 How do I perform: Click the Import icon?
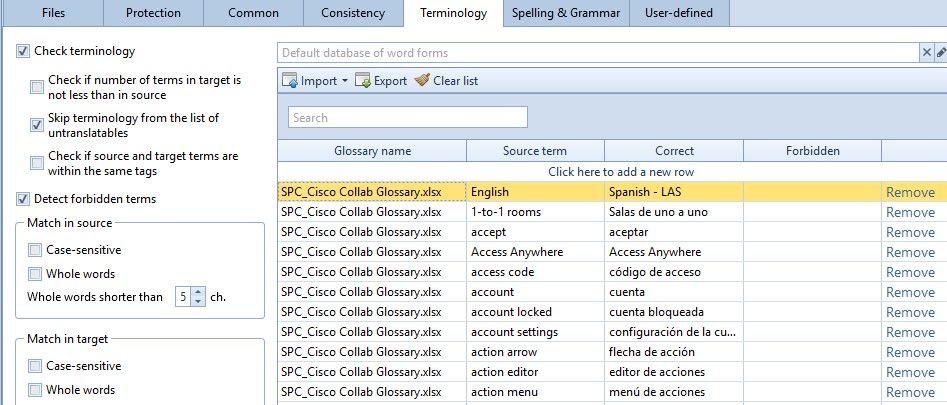(x=290, y=80)
